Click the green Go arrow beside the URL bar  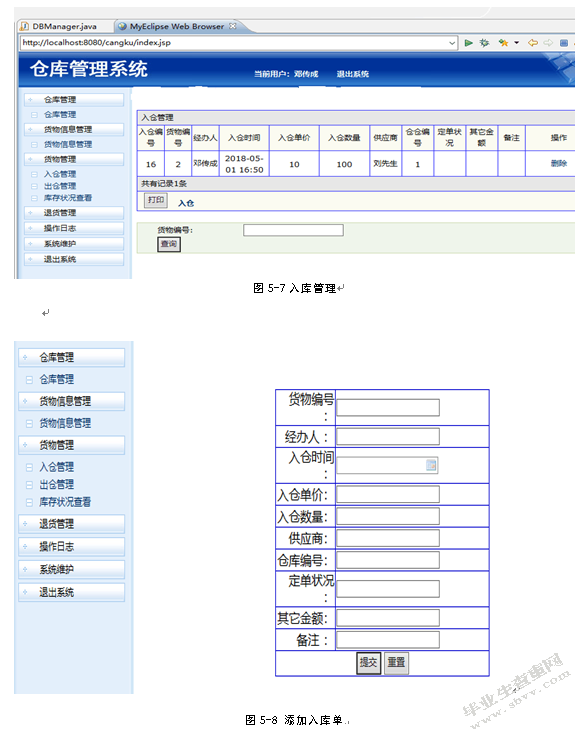tap(468, 43)
